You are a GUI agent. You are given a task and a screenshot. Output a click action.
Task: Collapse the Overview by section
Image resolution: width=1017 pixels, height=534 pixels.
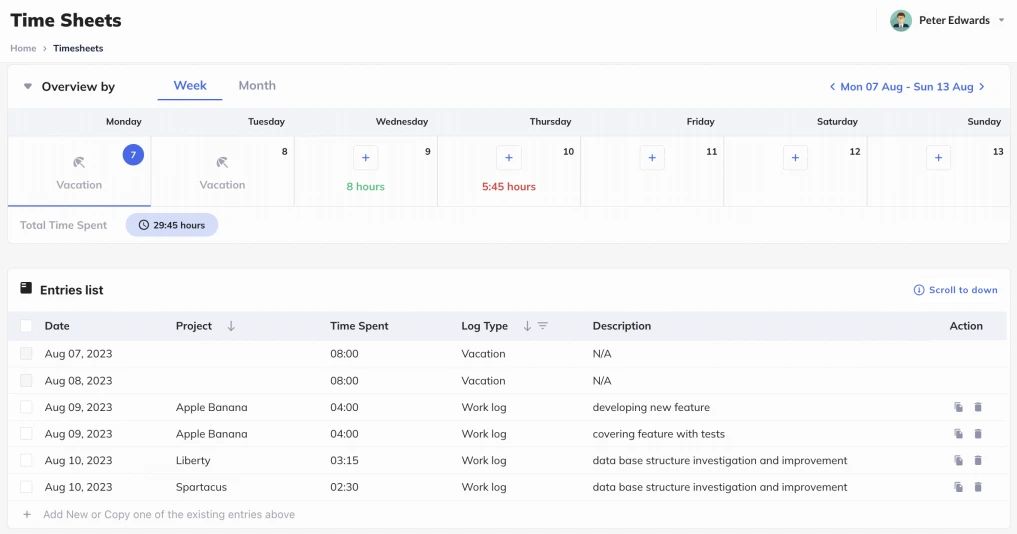tap(27, 86)
